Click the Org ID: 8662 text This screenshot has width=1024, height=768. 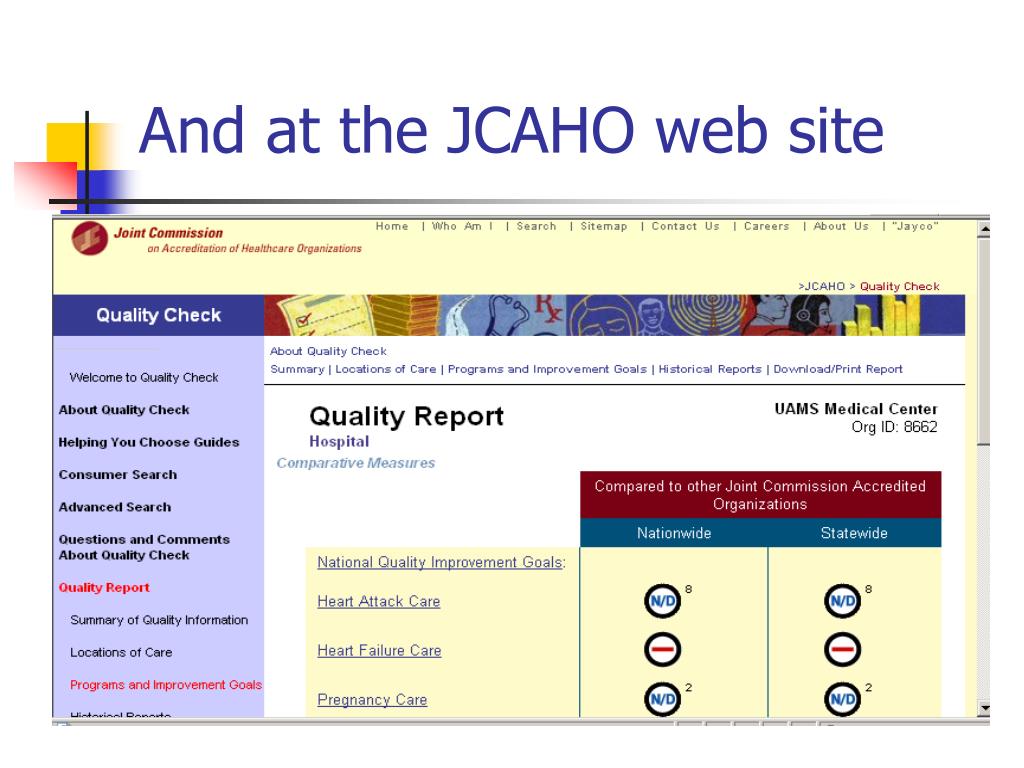coord(894,427)
